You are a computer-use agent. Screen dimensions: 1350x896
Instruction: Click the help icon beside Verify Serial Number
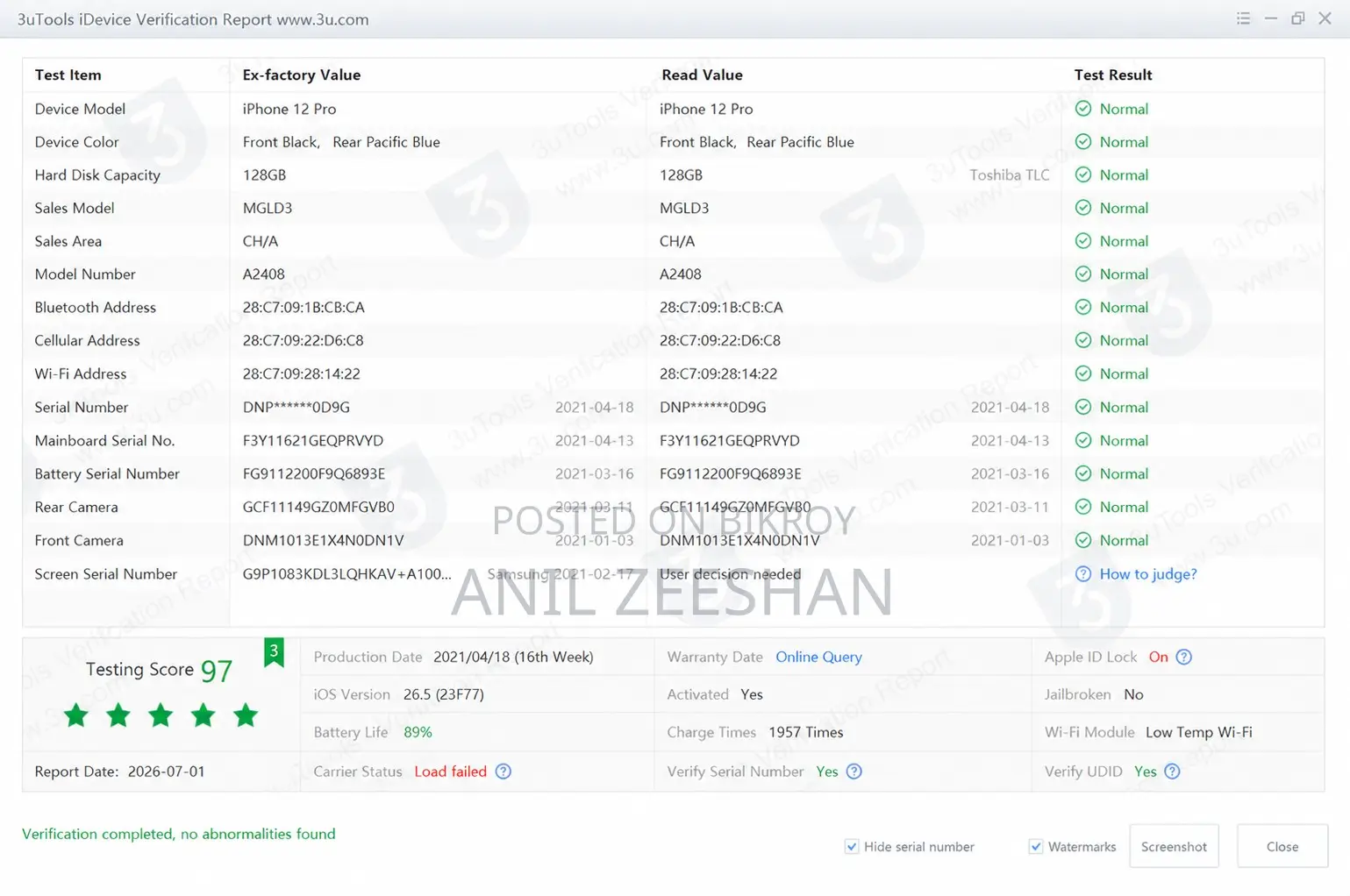click(854, 772)
